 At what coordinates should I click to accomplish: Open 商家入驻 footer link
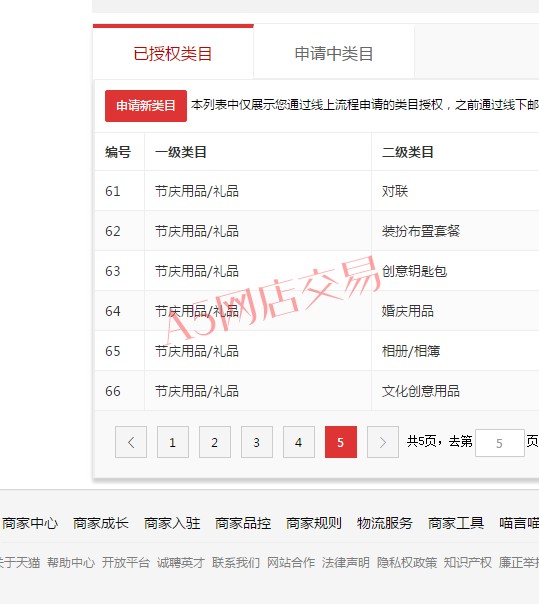point(172,523)
